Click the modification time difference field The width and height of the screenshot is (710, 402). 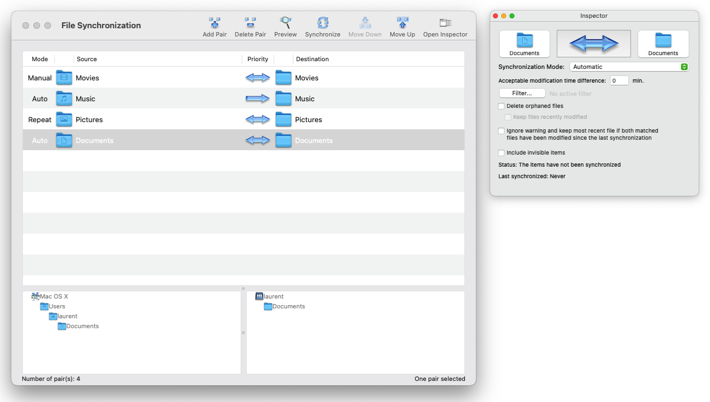pos(619,81)
